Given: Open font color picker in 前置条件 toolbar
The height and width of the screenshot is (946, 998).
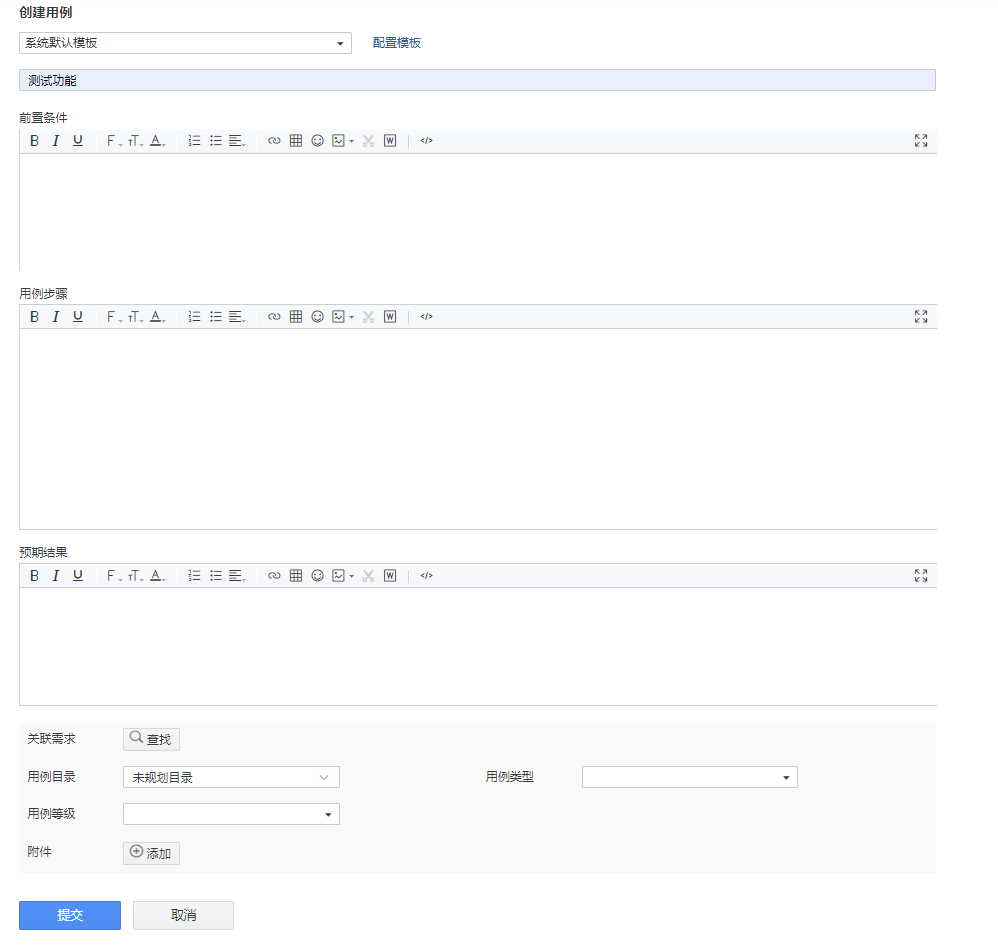Looking at the screenshot, I should pyautogui.click(x=157, y=141).
